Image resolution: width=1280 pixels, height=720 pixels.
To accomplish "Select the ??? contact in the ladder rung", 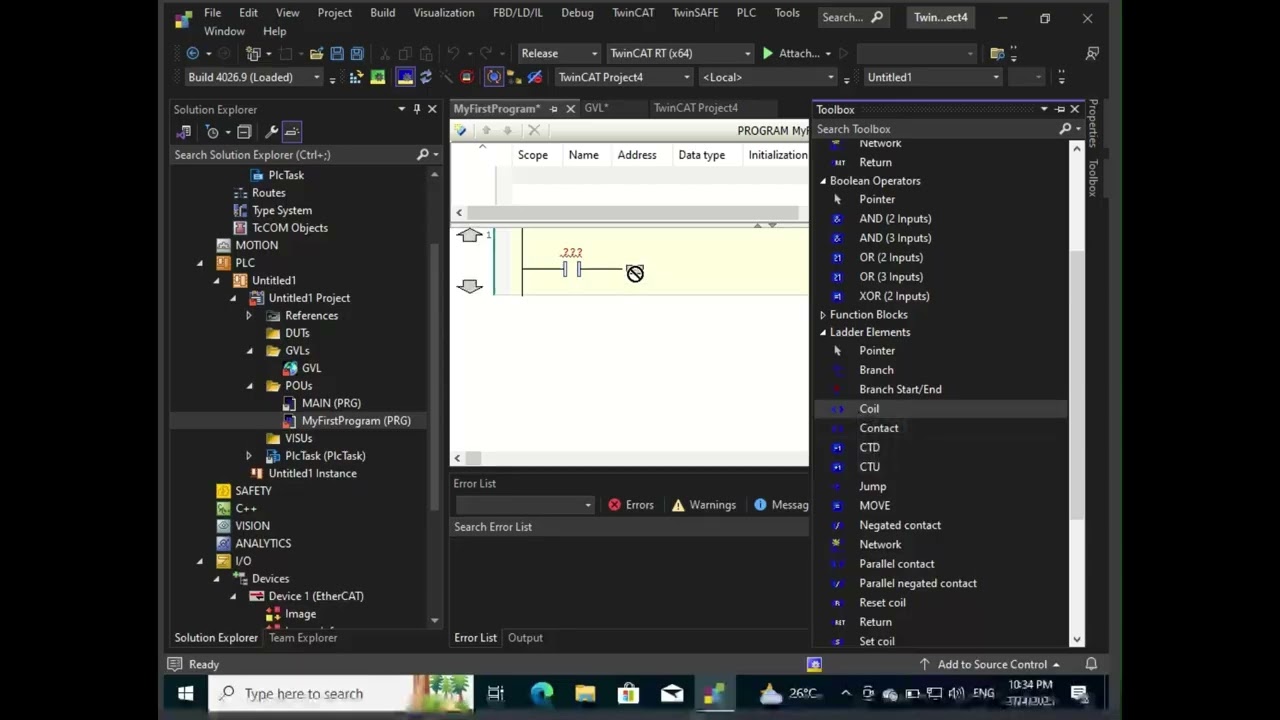I will click(572, 269).
